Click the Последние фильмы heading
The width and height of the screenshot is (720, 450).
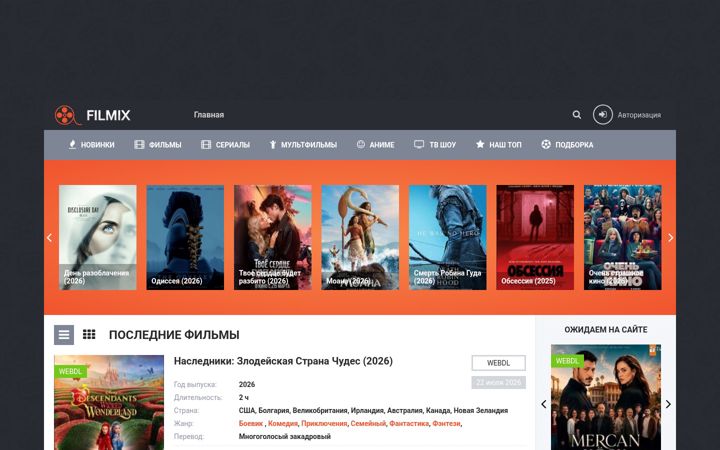(x=174, y=335)
